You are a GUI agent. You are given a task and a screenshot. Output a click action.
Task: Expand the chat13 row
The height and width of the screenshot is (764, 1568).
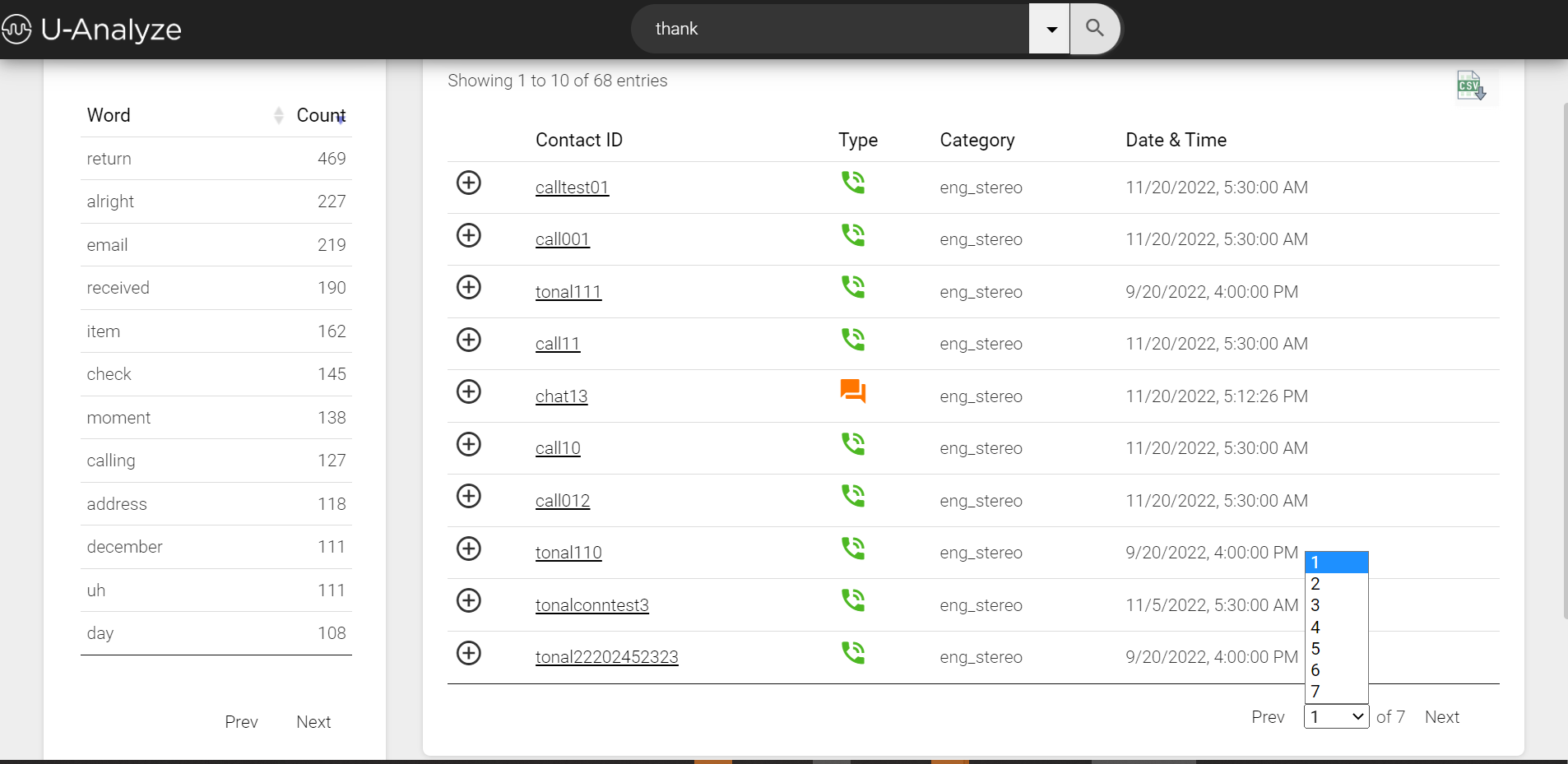point(469,391)
